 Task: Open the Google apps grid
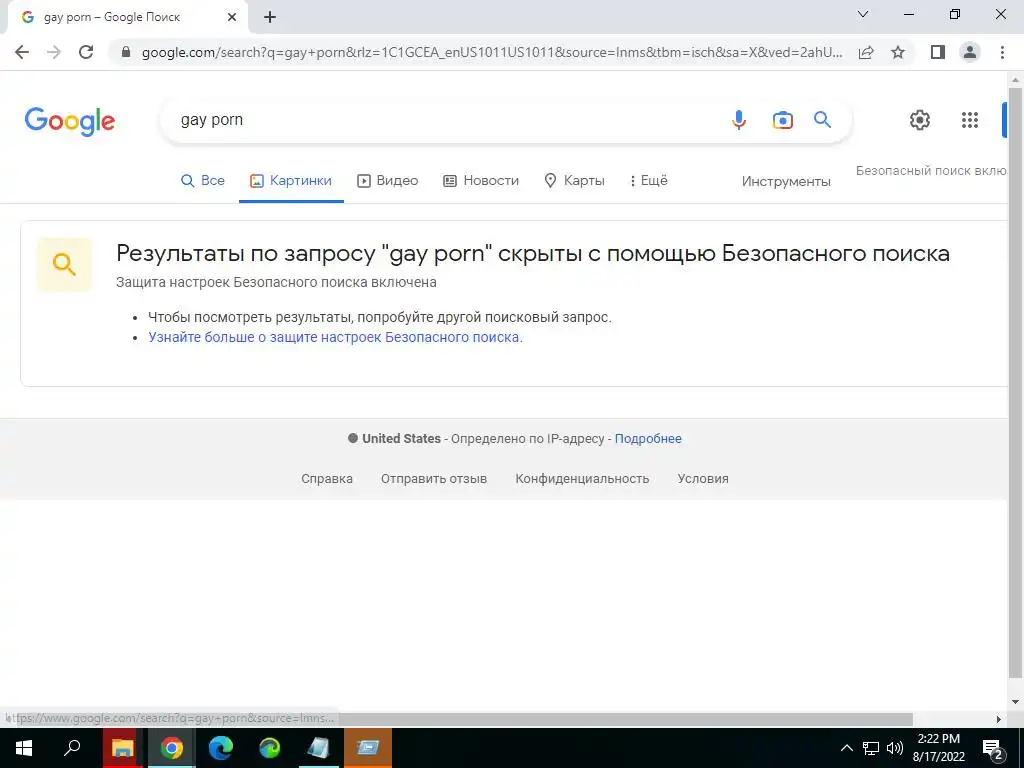(x=970, y=120)
